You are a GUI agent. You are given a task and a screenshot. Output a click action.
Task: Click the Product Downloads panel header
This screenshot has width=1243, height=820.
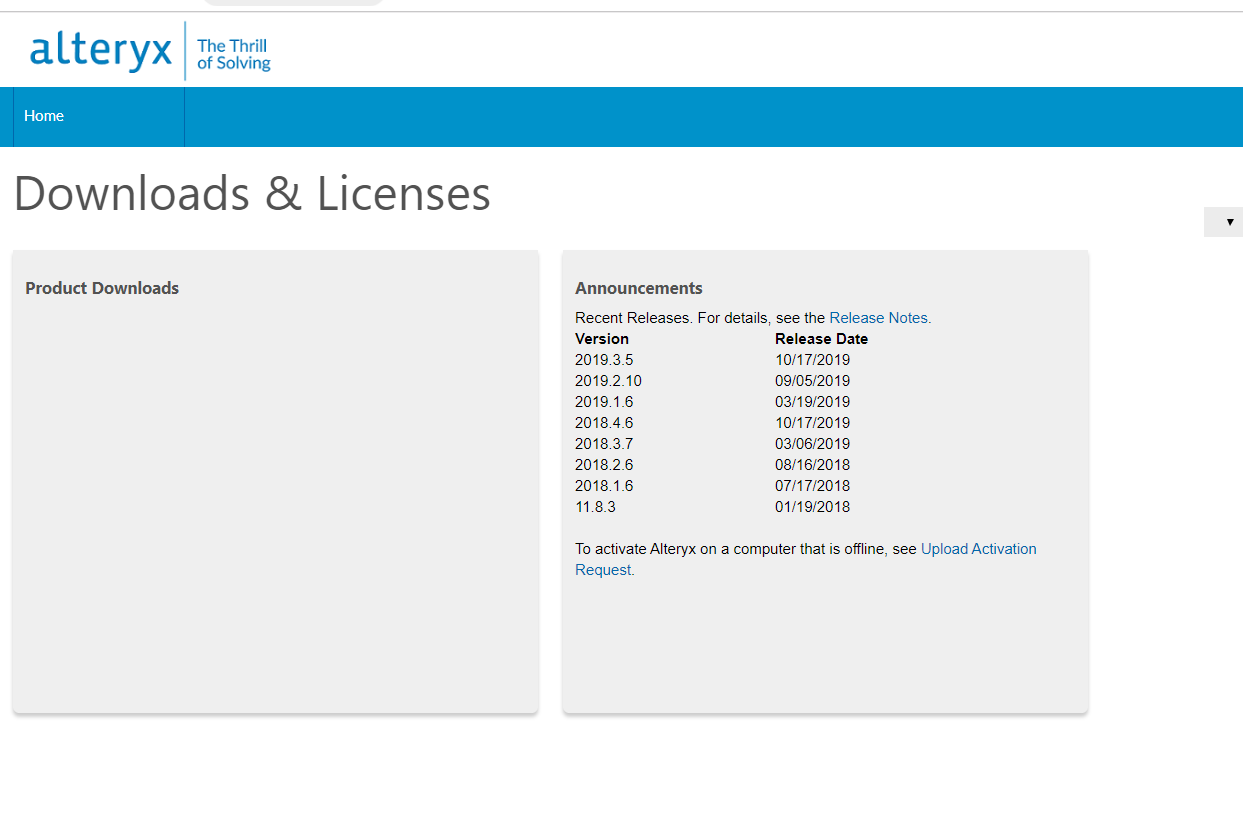click(101, 287)
